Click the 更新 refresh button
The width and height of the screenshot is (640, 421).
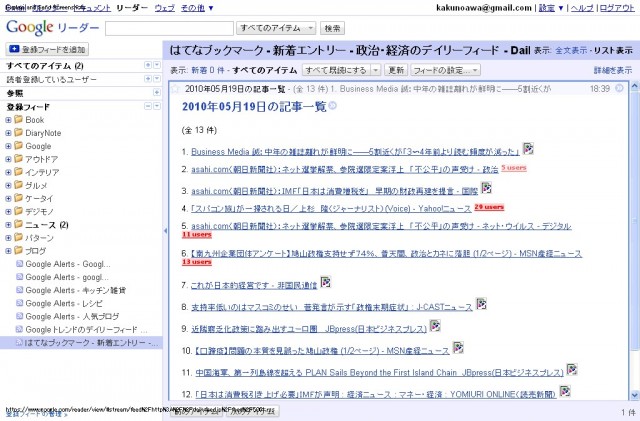[396, 70]
